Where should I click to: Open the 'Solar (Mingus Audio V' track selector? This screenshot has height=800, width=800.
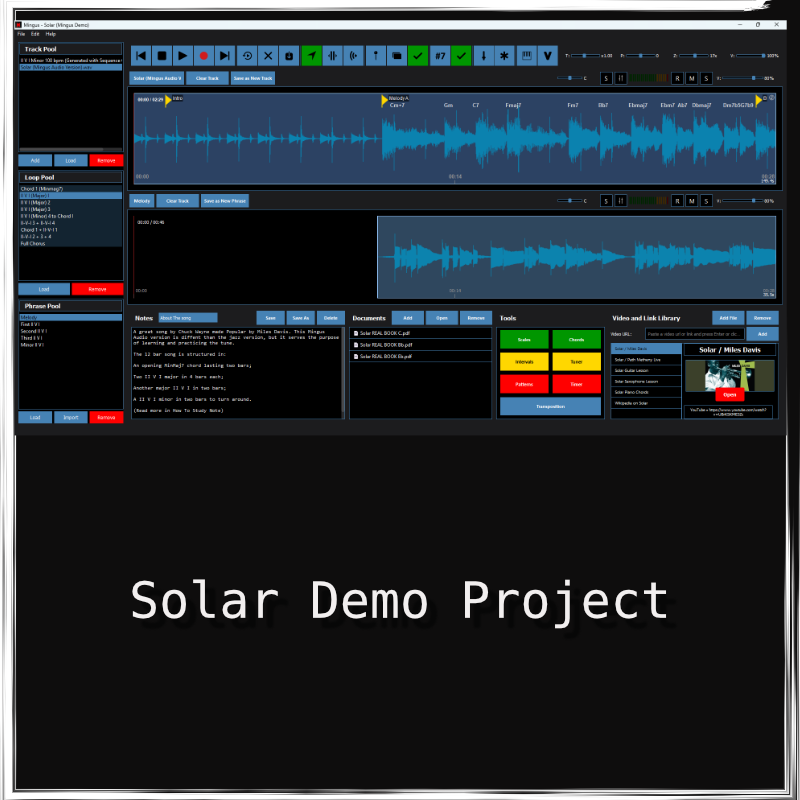157,77
